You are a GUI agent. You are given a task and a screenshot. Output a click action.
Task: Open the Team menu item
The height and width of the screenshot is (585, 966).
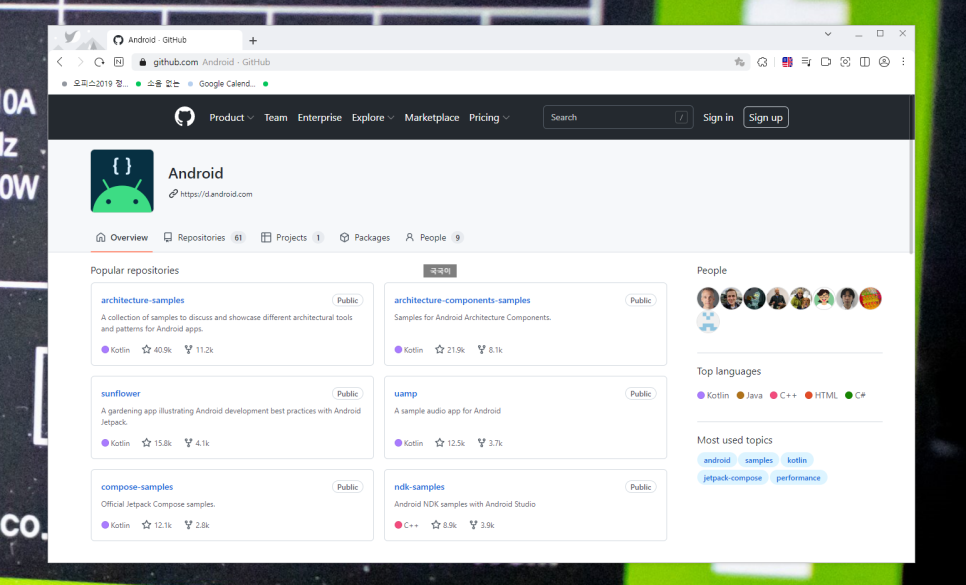coord(275,118)
